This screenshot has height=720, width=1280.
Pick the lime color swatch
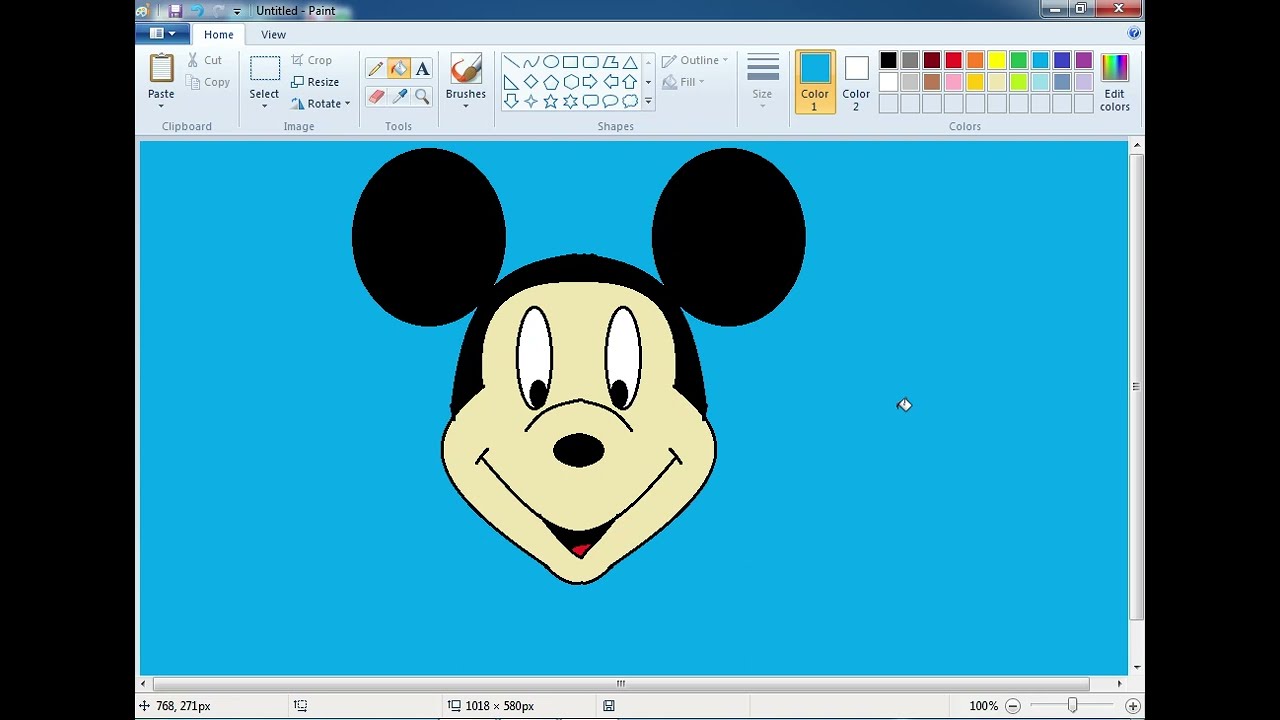[1019, 82]
